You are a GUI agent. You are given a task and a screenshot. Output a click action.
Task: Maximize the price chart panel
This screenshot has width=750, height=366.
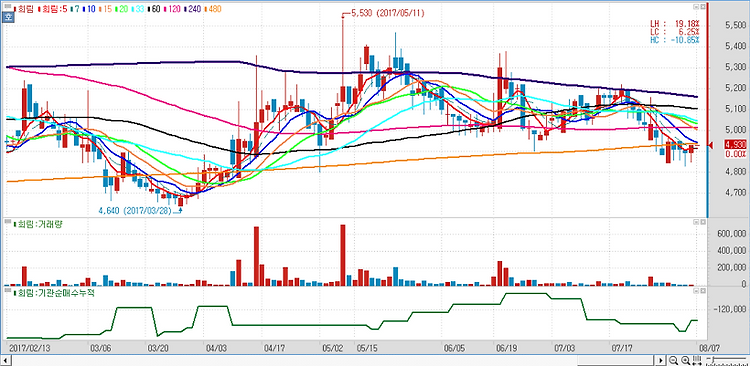(703, 7)
